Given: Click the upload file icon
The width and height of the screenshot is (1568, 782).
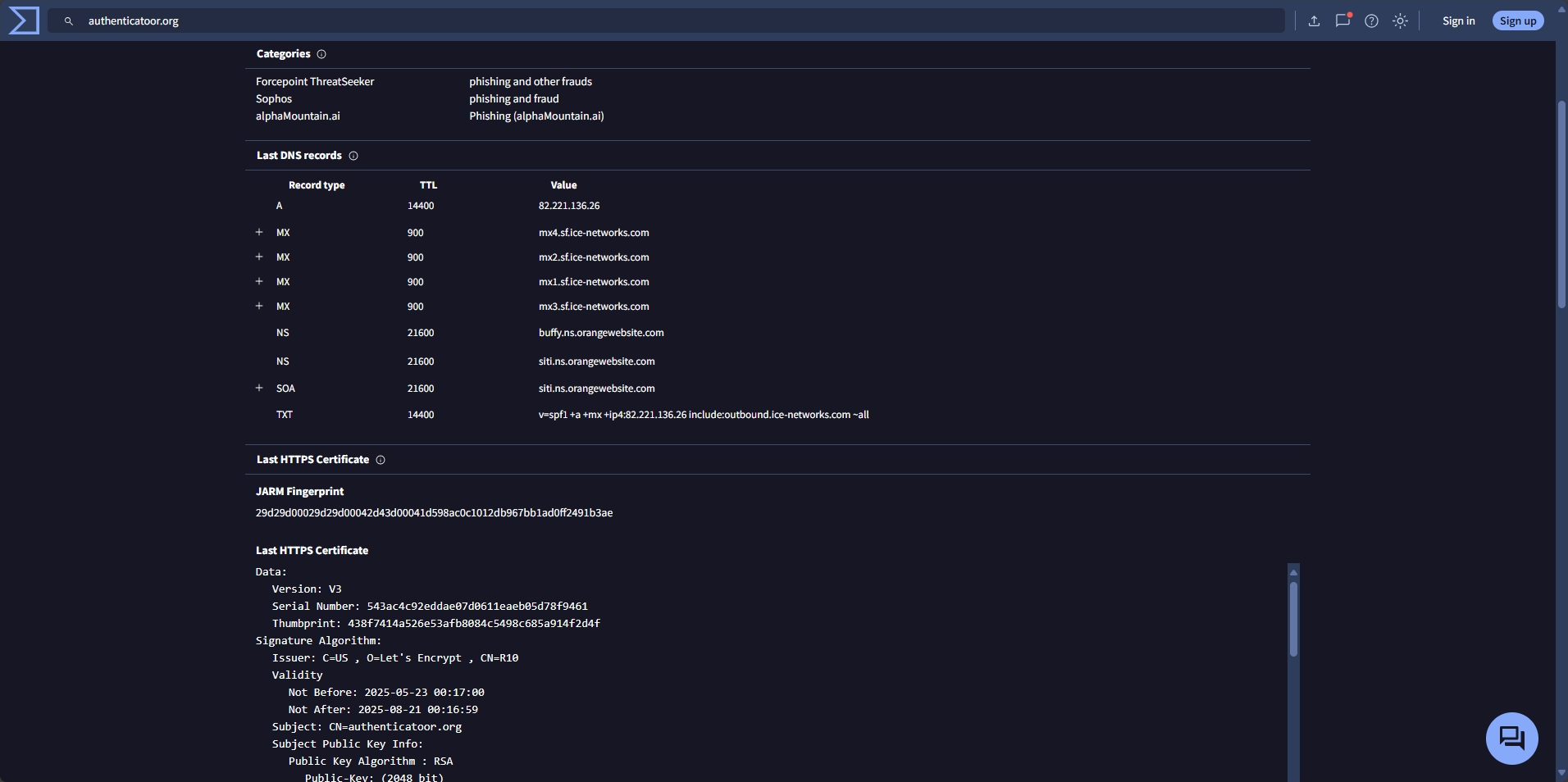Looking at the screenshot, I should [1314, 21].
